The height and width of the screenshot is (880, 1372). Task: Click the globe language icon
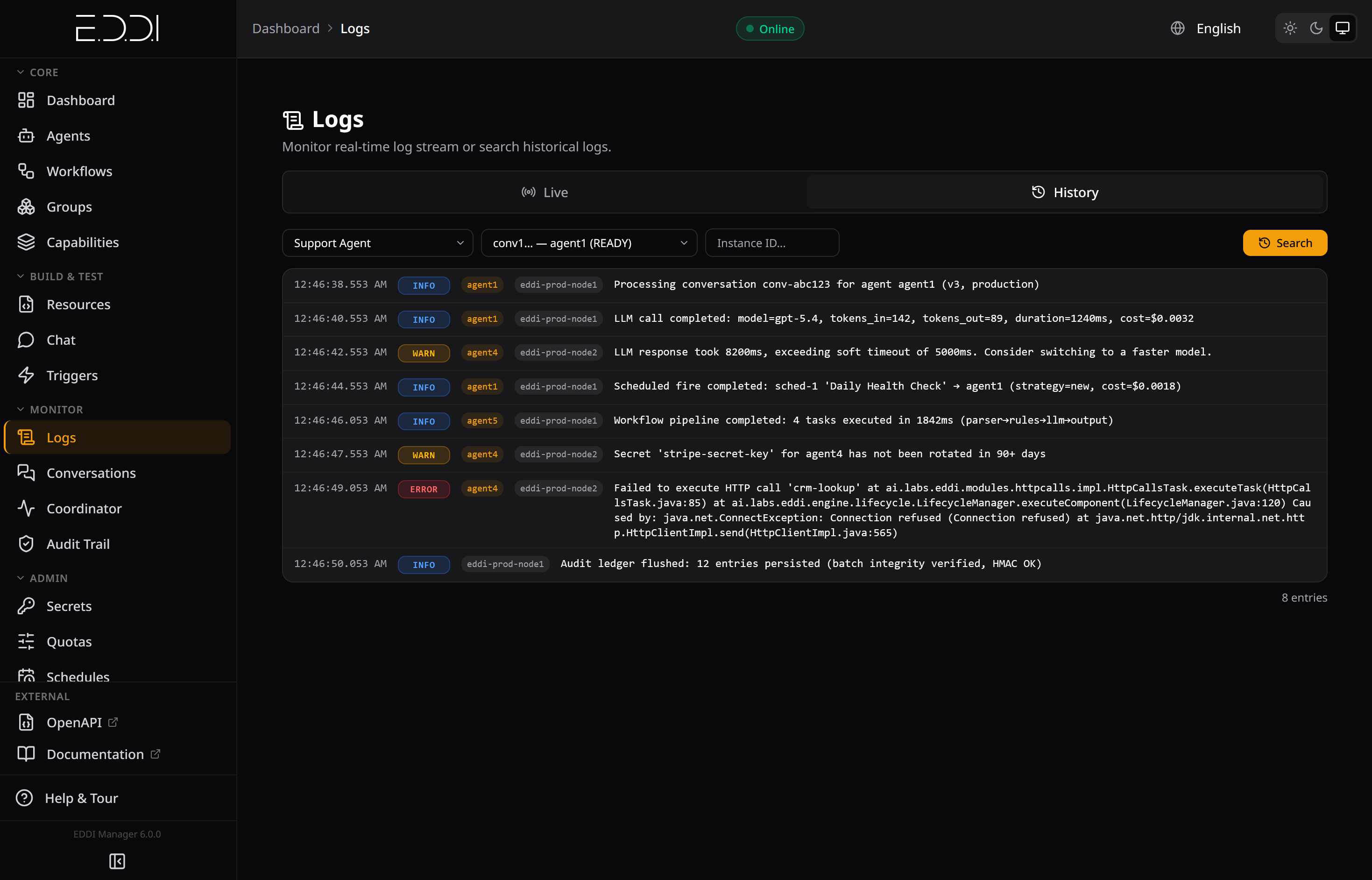[x=1177, y=28]
